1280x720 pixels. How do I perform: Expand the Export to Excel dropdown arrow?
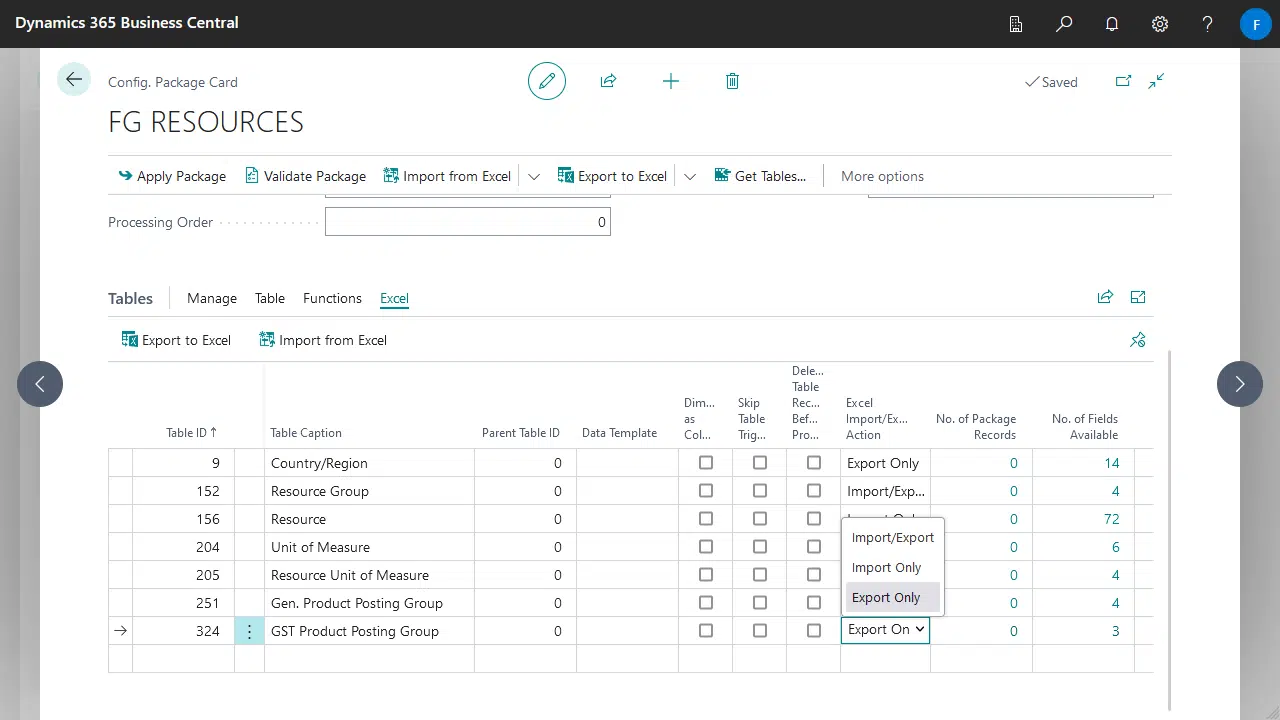click(x=690, y=176)
